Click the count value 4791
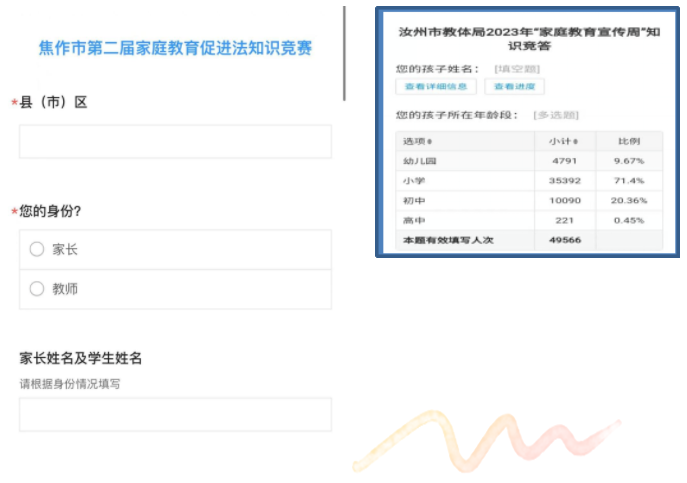The width and height of the screenshot is (687, 483). point(564,161)
